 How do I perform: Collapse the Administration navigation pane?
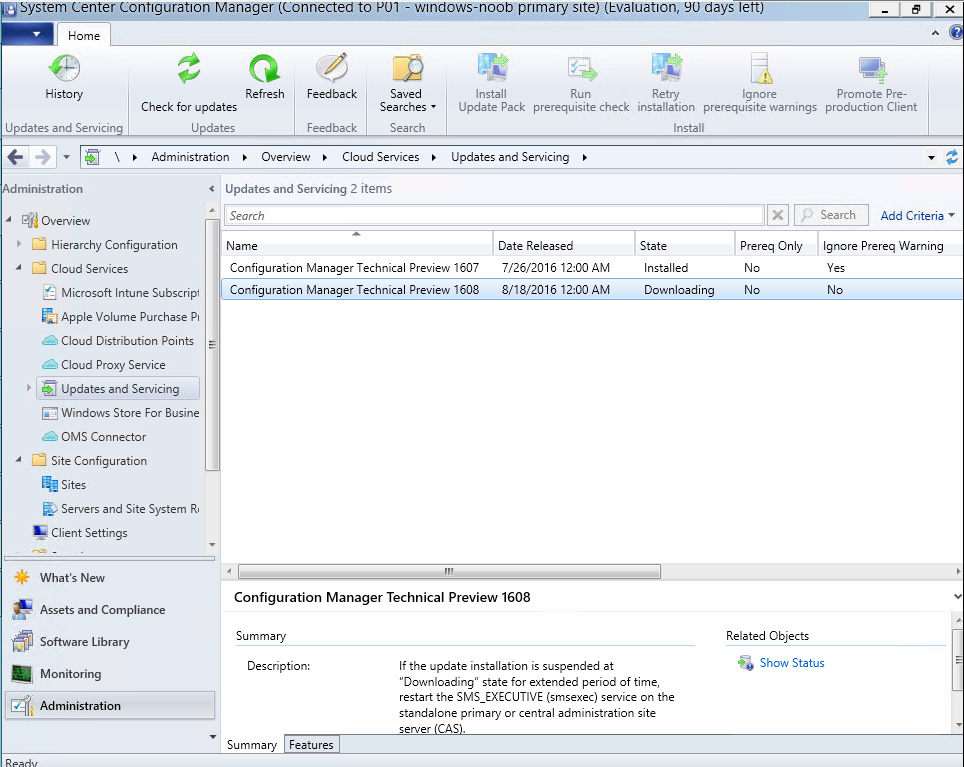coord(211,189)
